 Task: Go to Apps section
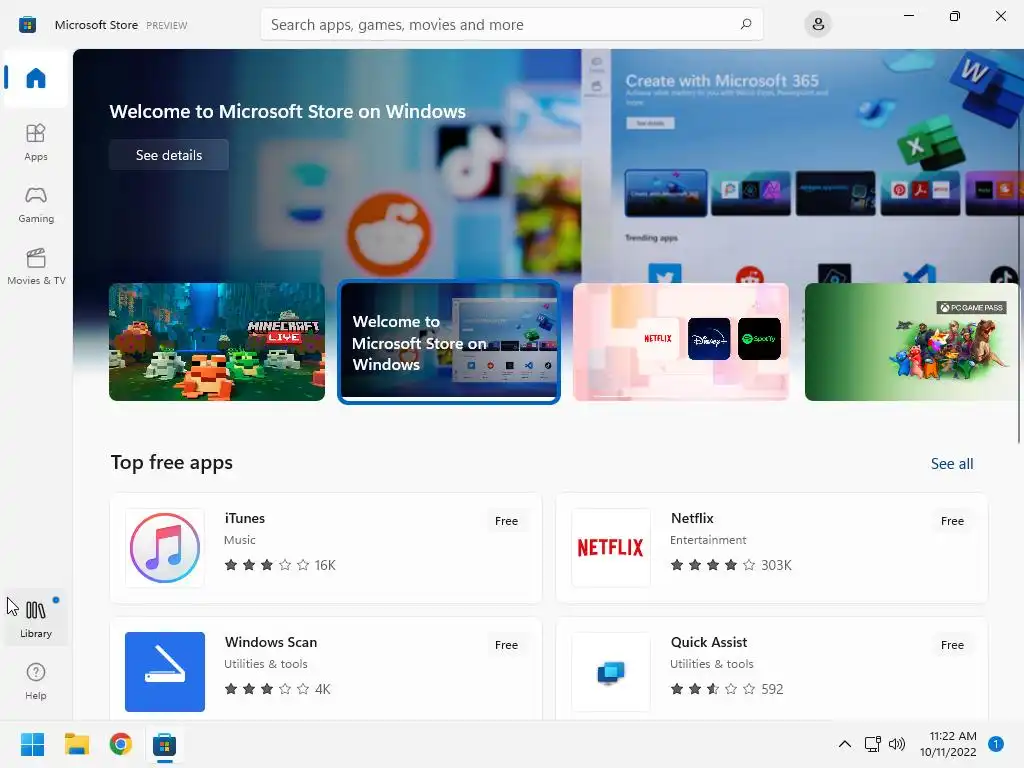pos(36,142)
